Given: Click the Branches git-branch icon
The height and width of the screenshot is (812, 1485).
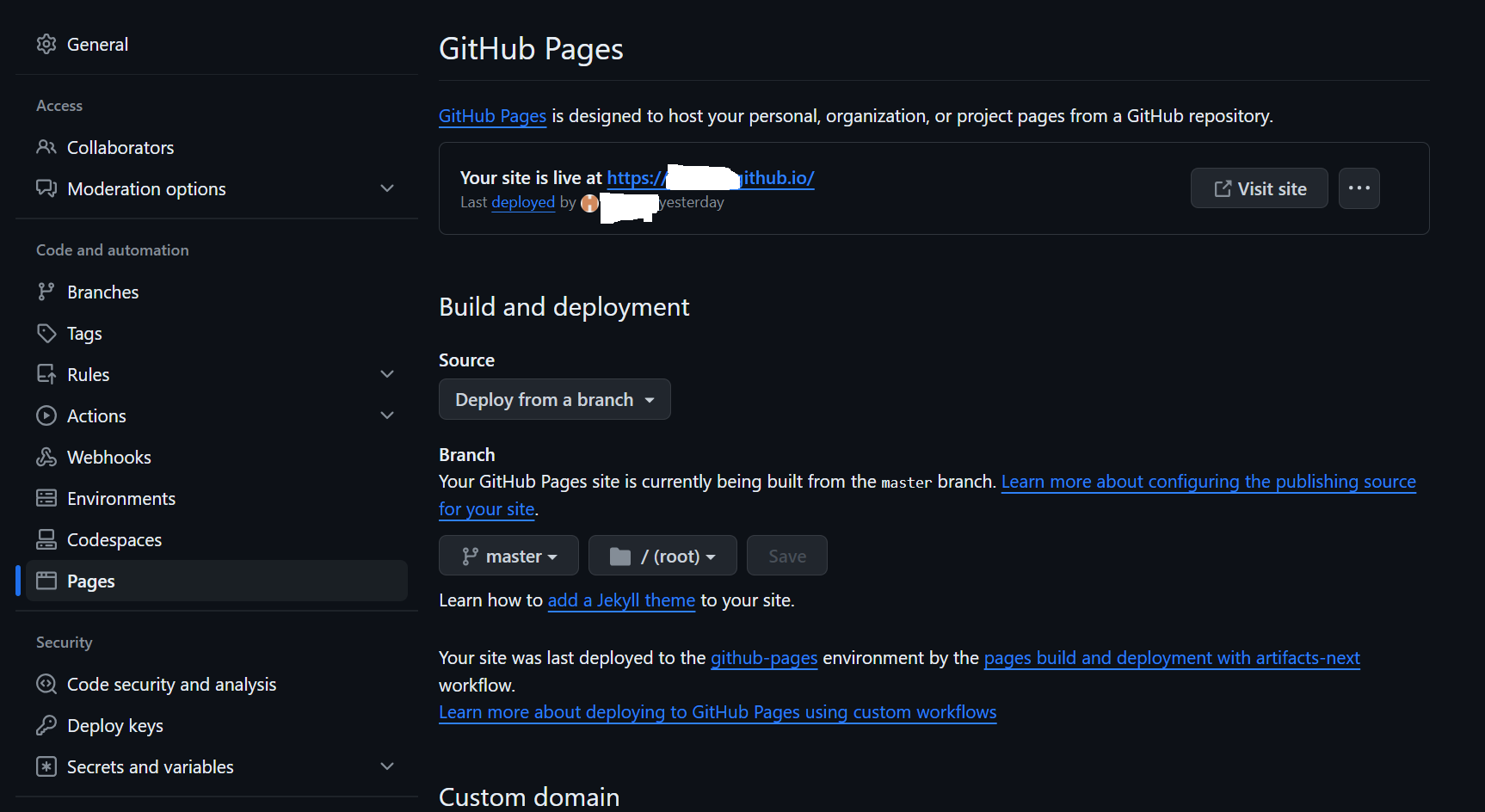Looking at the screenshot, I should click(x=46, y=292).
